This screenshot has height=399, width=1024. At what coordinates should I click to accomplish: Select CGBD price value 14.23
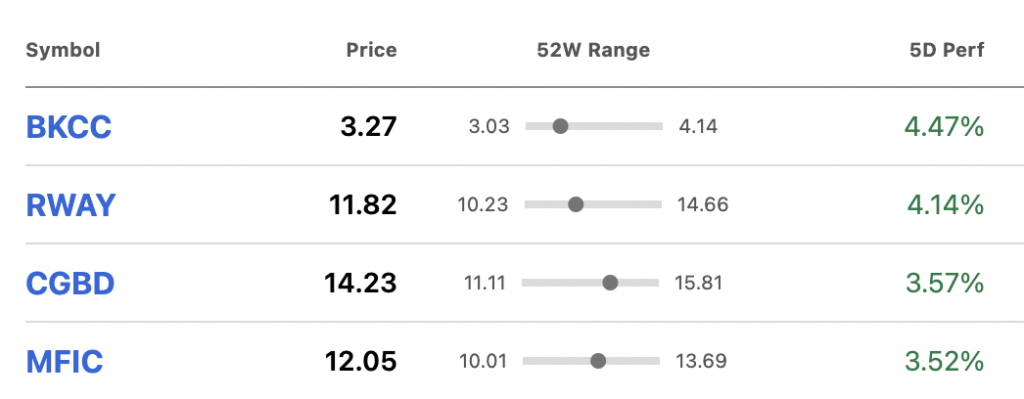(360, 283)
